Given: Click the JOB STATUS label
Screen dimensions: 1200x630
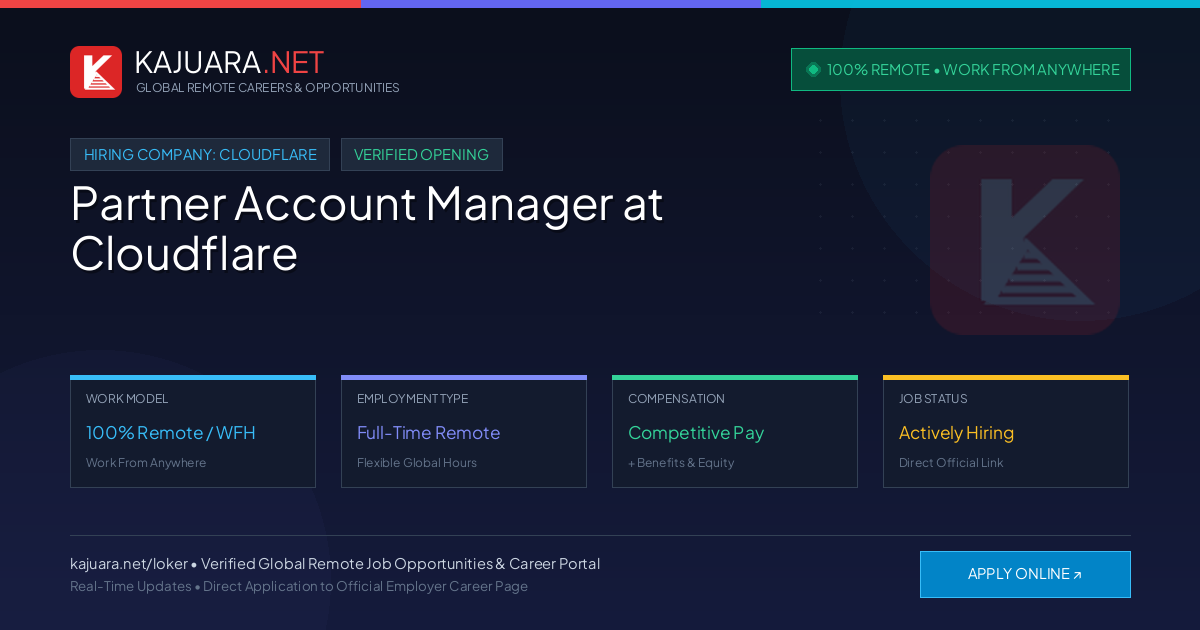Looking at the screenshot, I should (x=933, y=399).
